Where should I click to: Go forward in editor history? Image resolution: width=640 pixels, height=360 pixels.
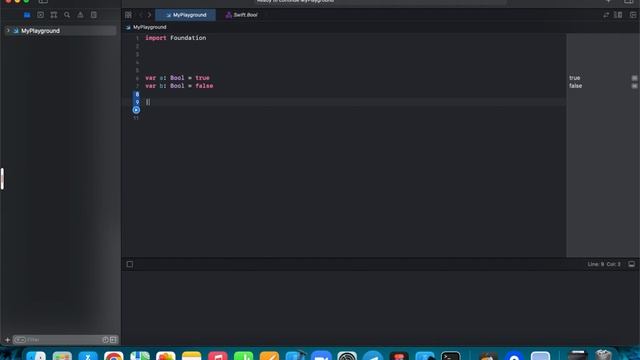[x=149, y=15]
